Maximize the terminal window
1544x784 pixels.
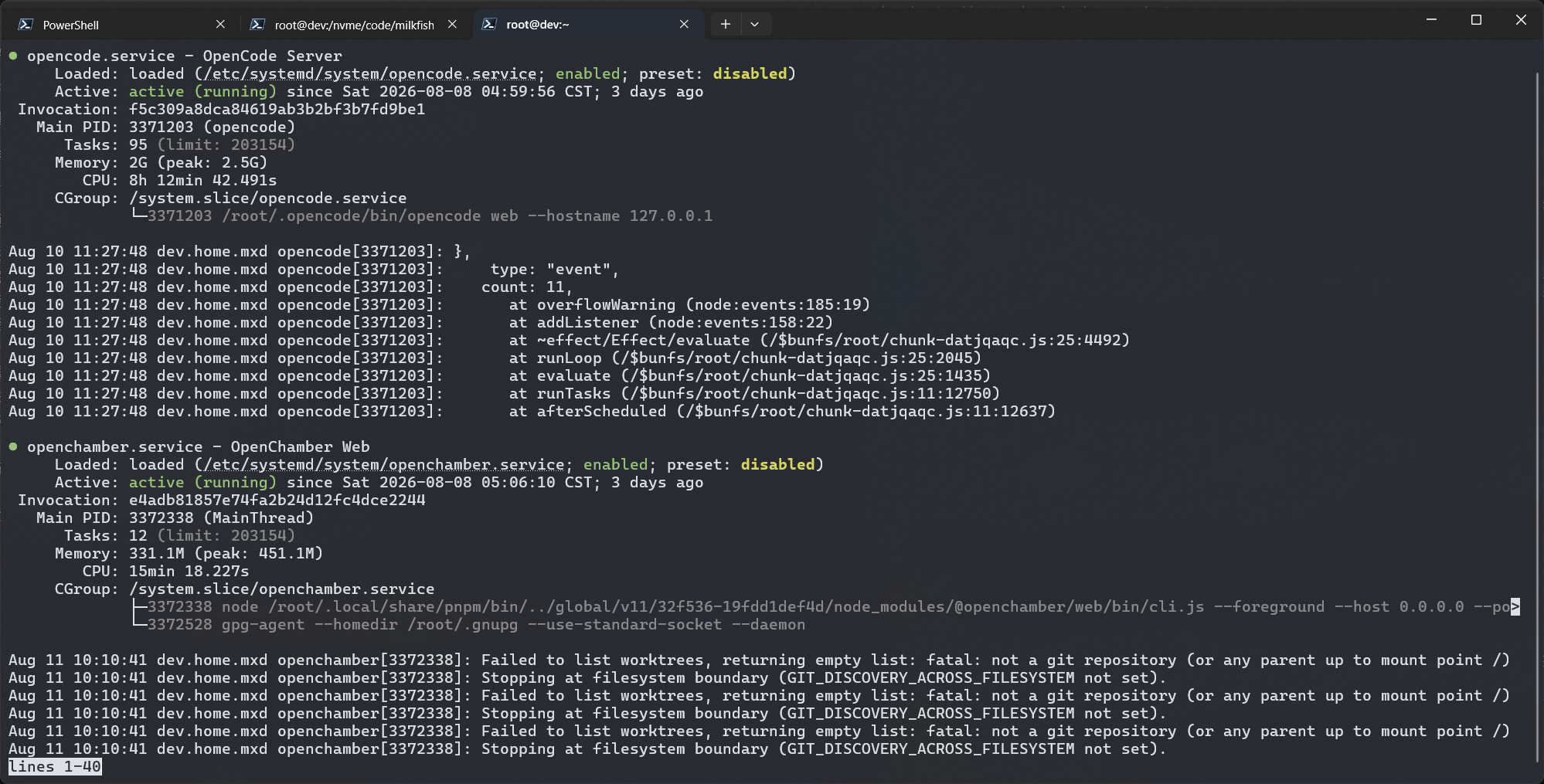[x=1476, y=20]
